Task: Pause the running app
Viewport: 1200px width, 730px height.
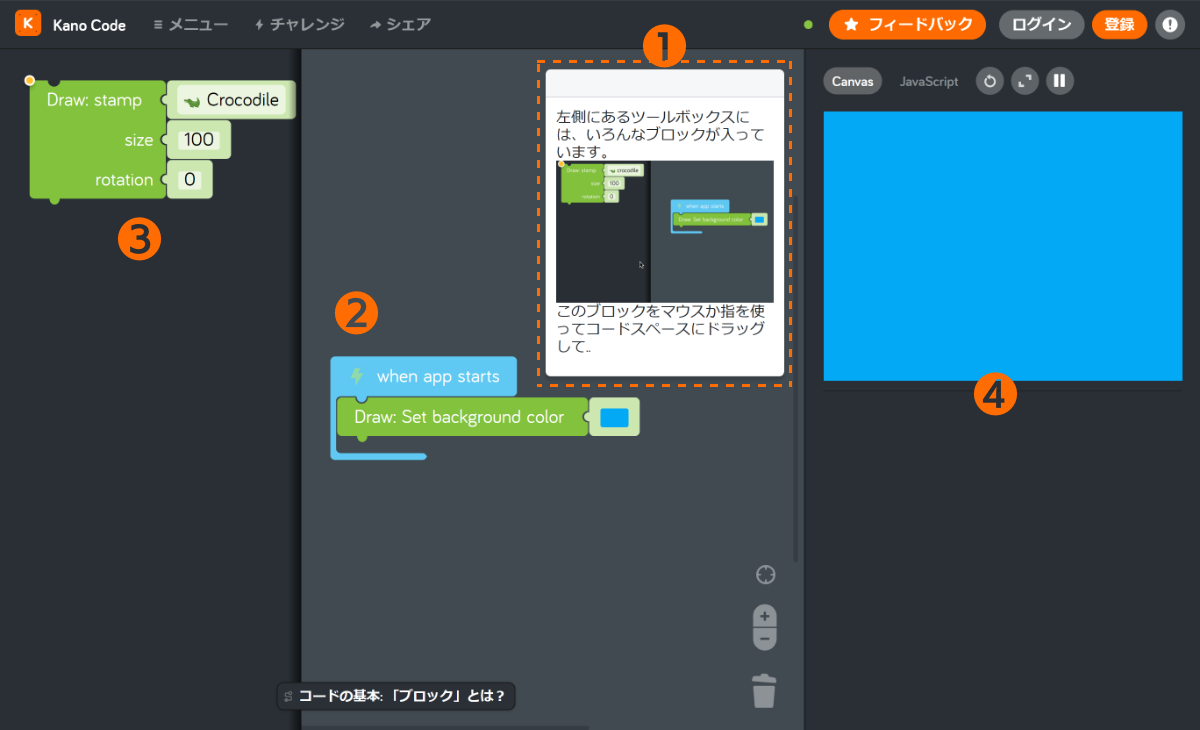Action: click(1059, 81)
